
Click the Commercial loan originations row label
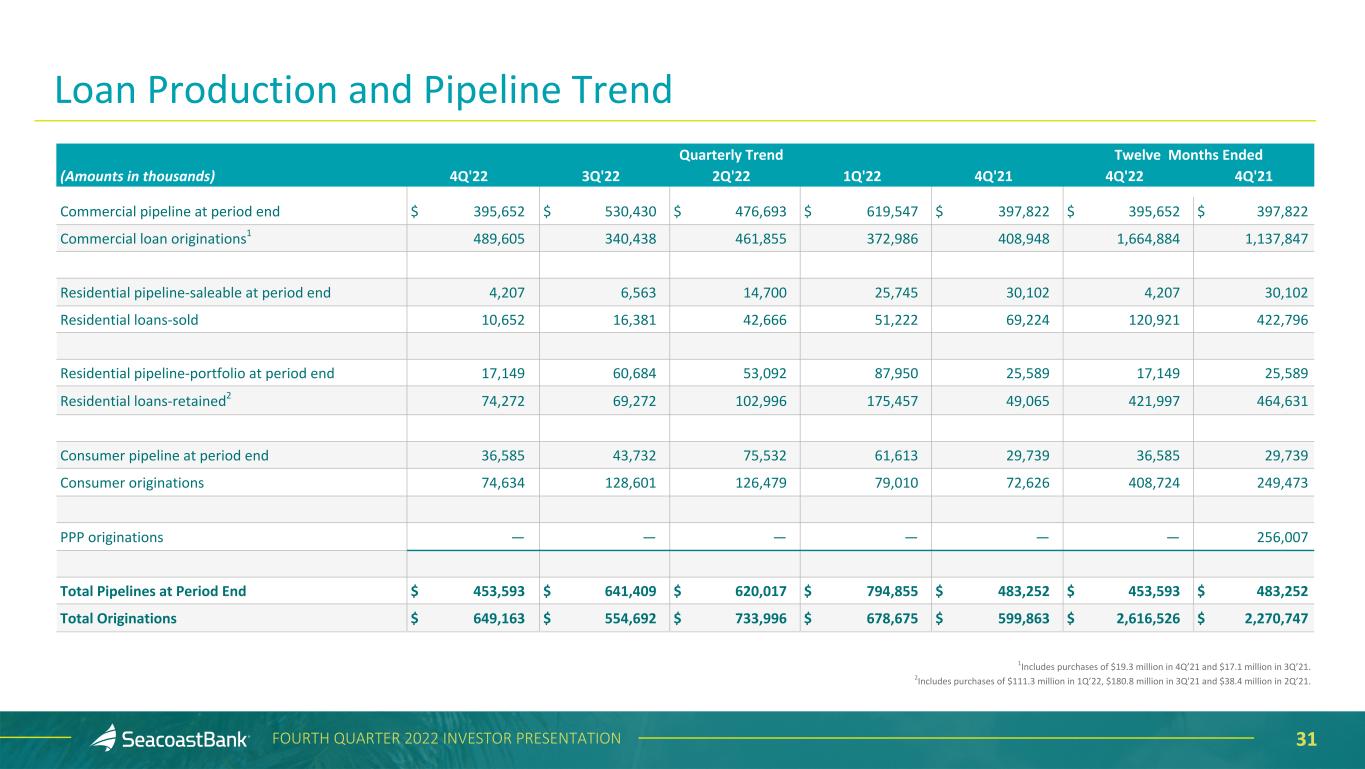coord(157,238)
